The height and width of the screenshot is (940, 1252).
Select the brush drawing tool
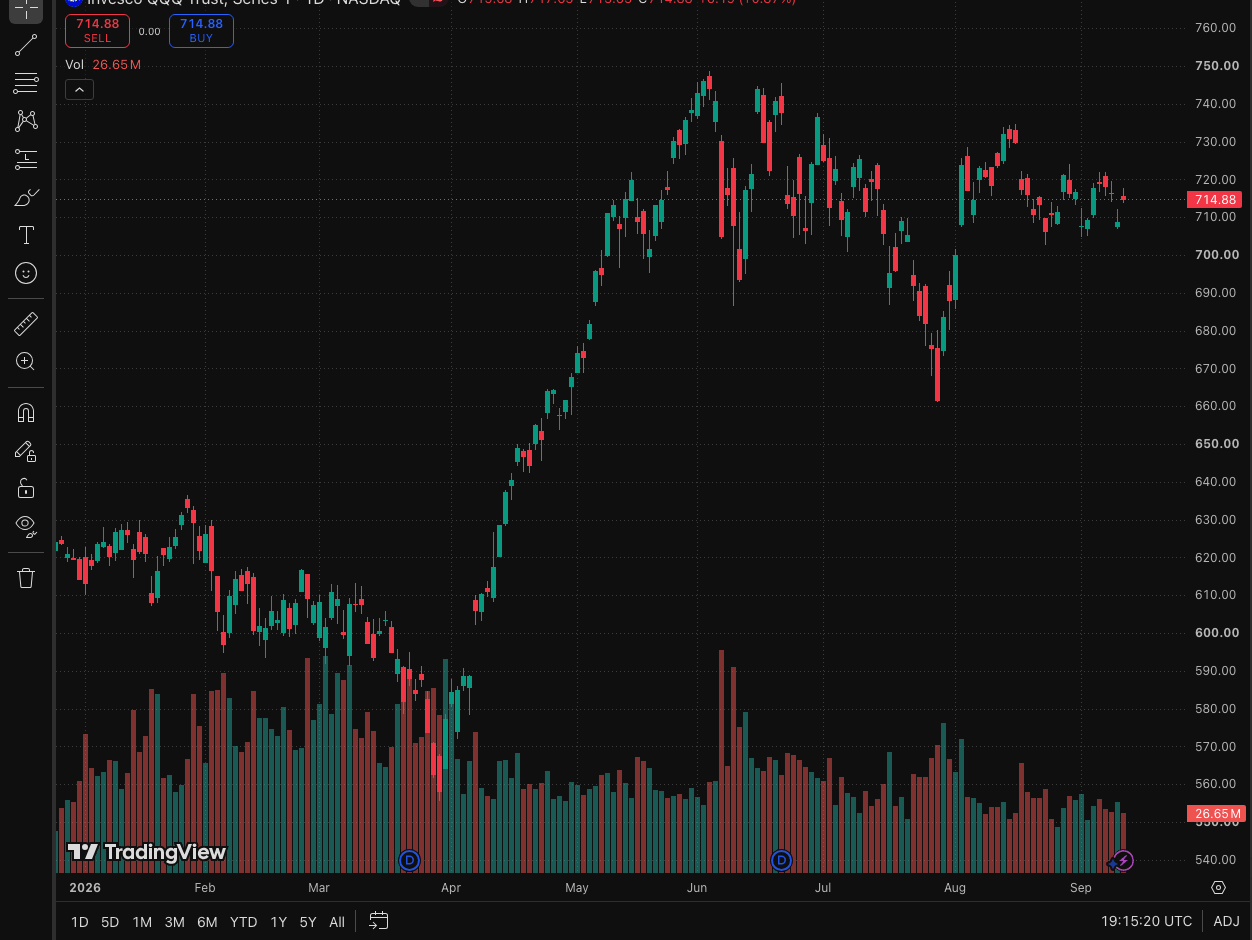click(x=26, y=197)
